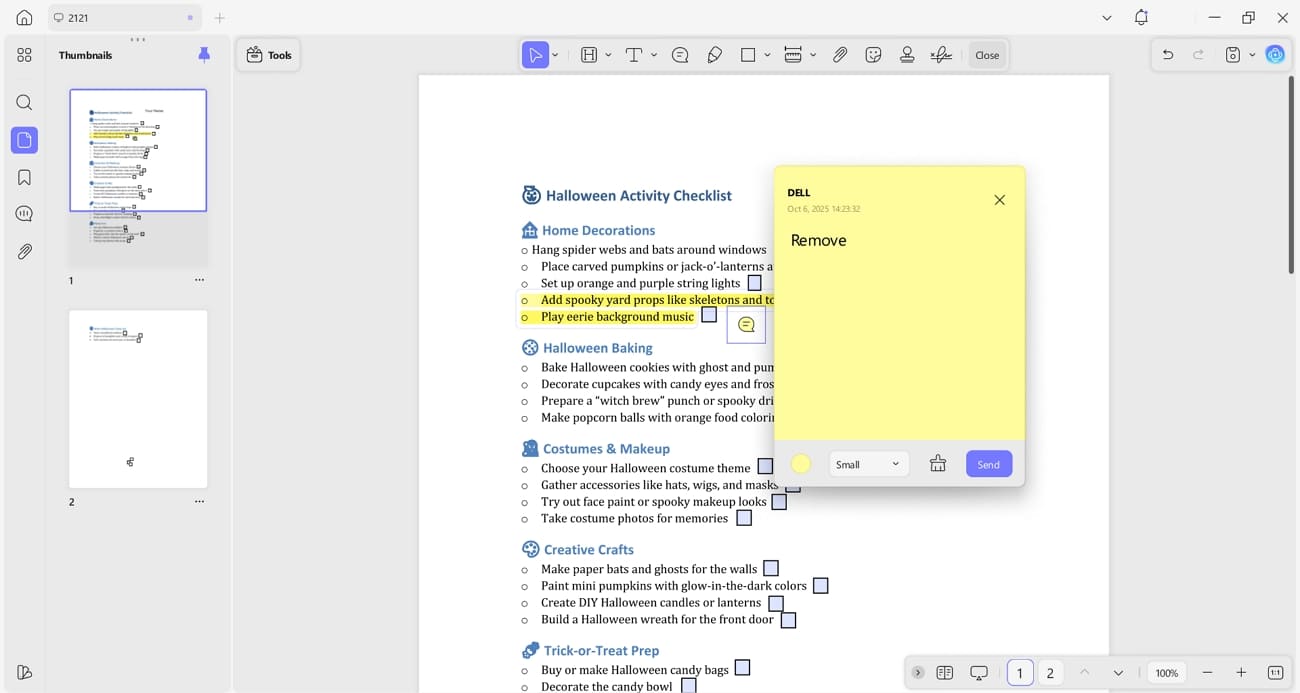Select the freehand Pencil annotation tool

(x=715, y=55)
